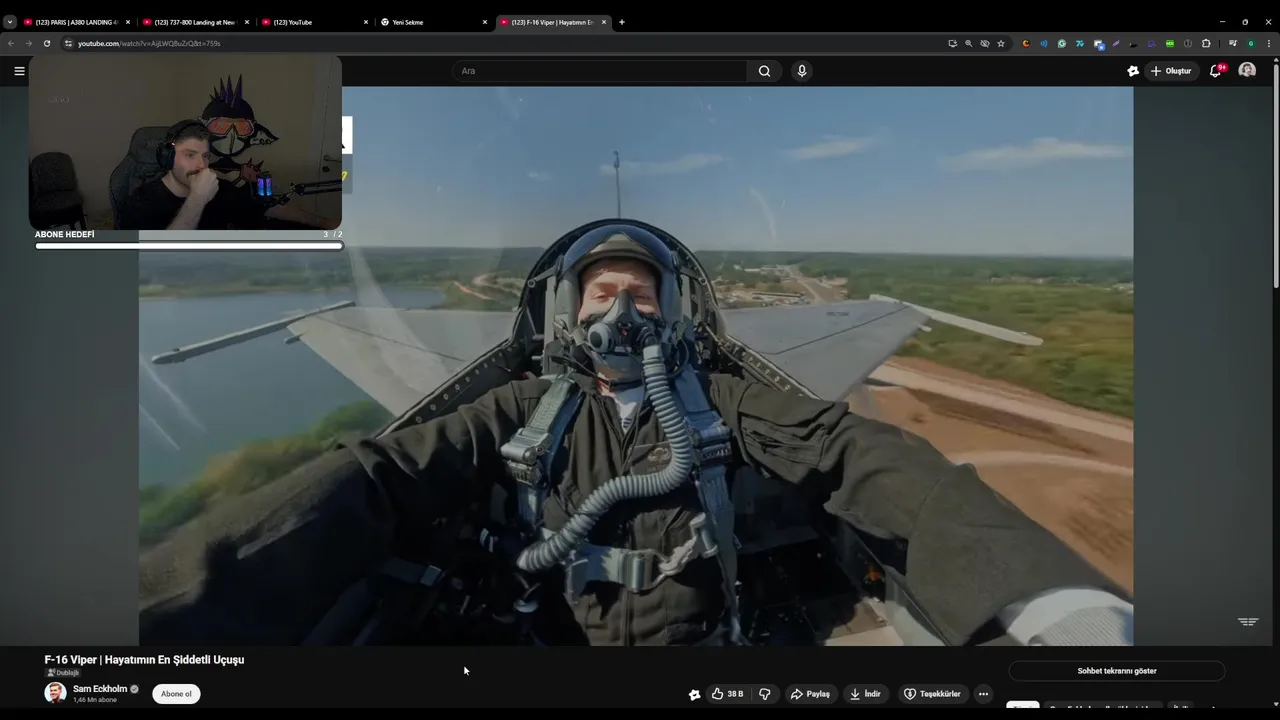The height and width of the screenshot is (720, 1280).
Task: Open the orange C extension icon
Action: [x=1025, y=43]
